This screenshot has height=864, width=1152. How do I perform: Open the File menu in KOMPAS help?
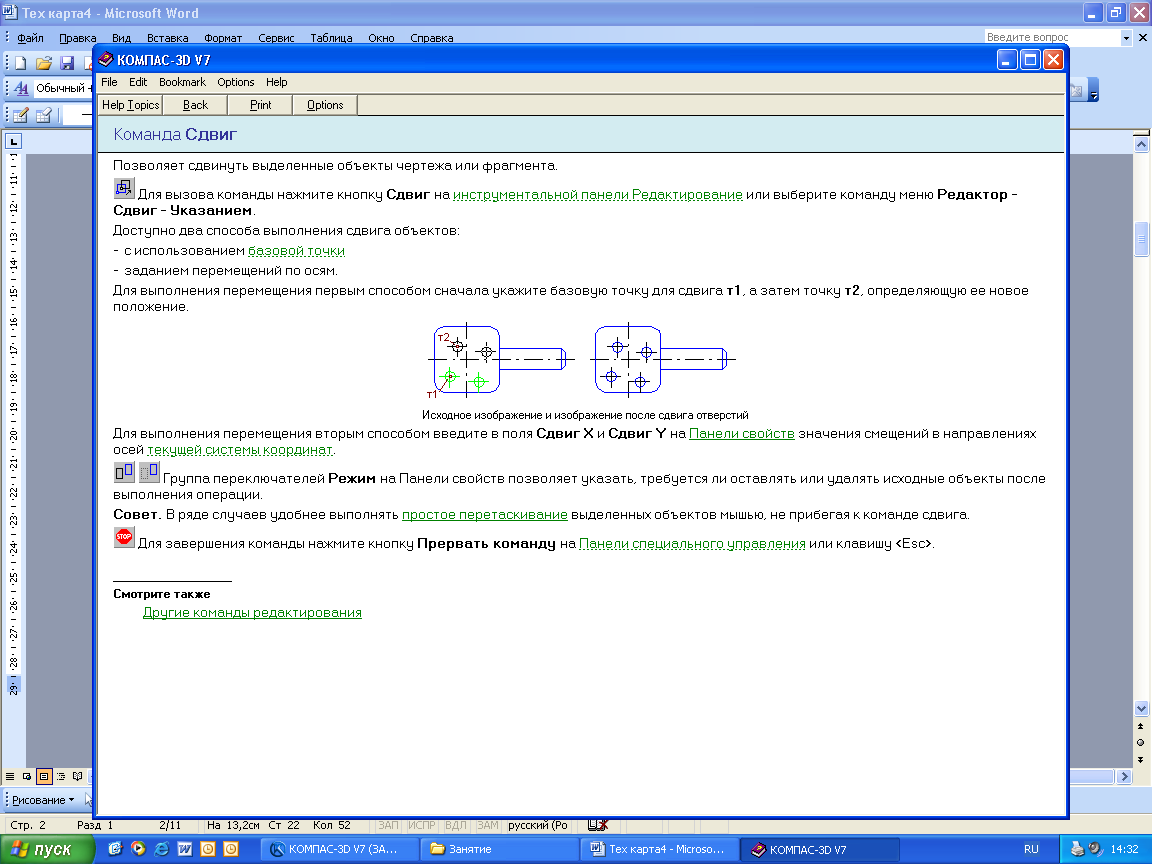click(x=109, y=82)
